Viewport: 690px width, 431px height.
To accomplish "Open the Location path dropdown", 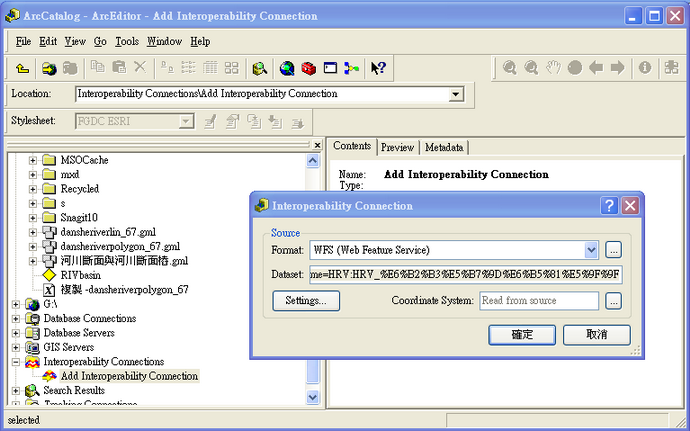I will (x=456, y=94).
